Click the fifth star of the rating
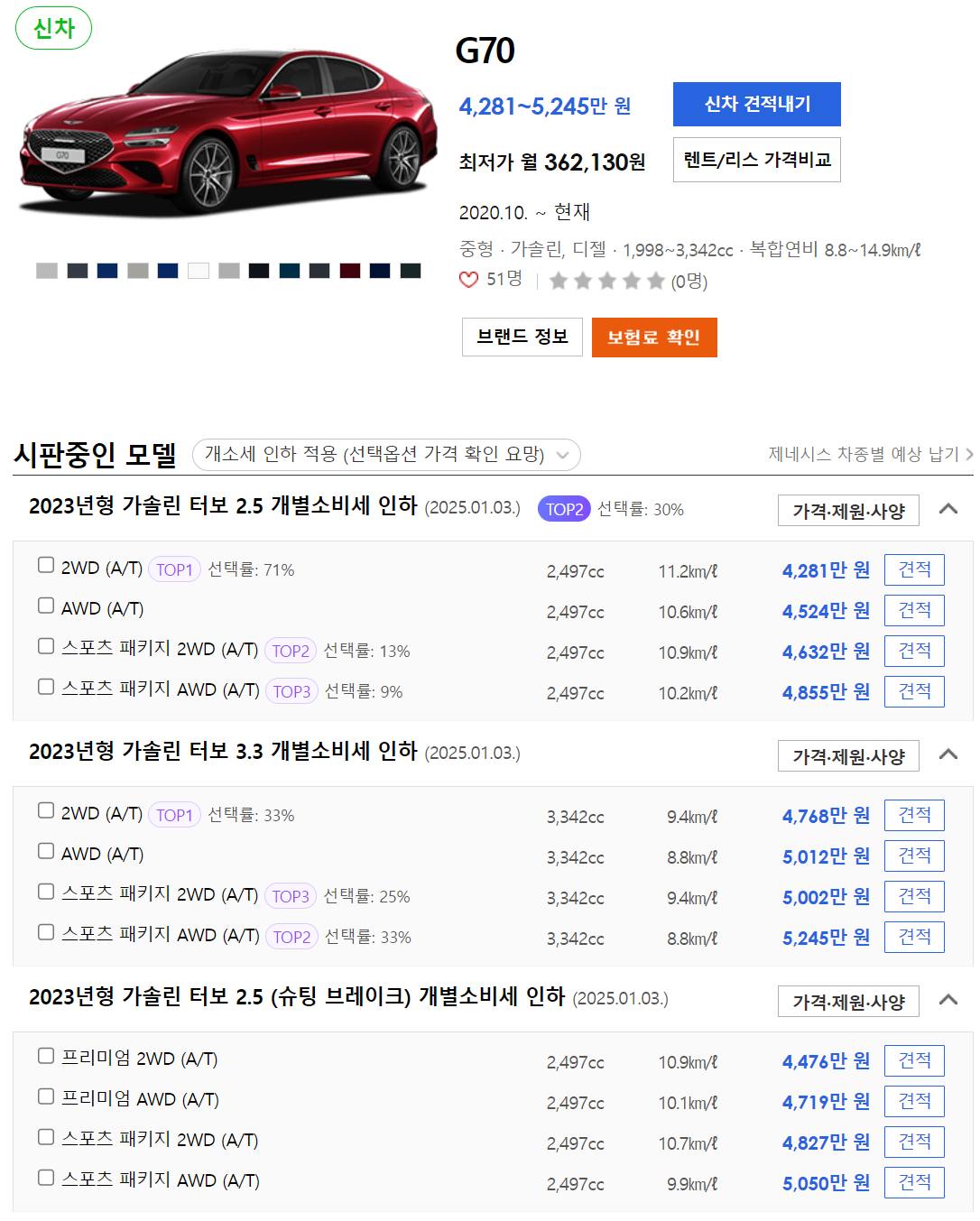Viewport: 980px width, 1221px height. pyautogui.click(x=656, y=281)
